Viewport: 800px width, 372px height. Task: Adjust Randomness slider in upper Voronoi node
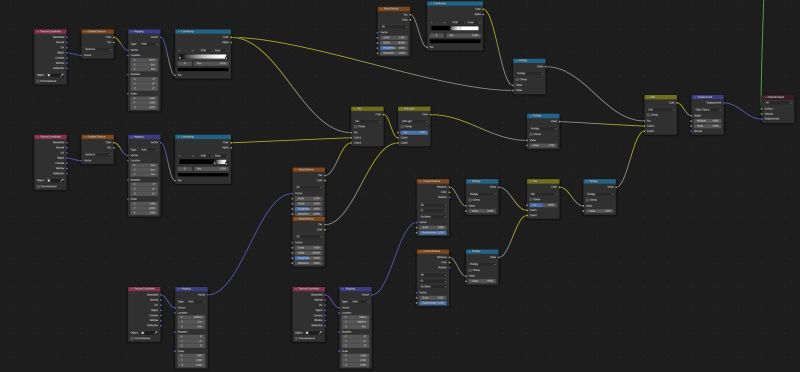433,233
